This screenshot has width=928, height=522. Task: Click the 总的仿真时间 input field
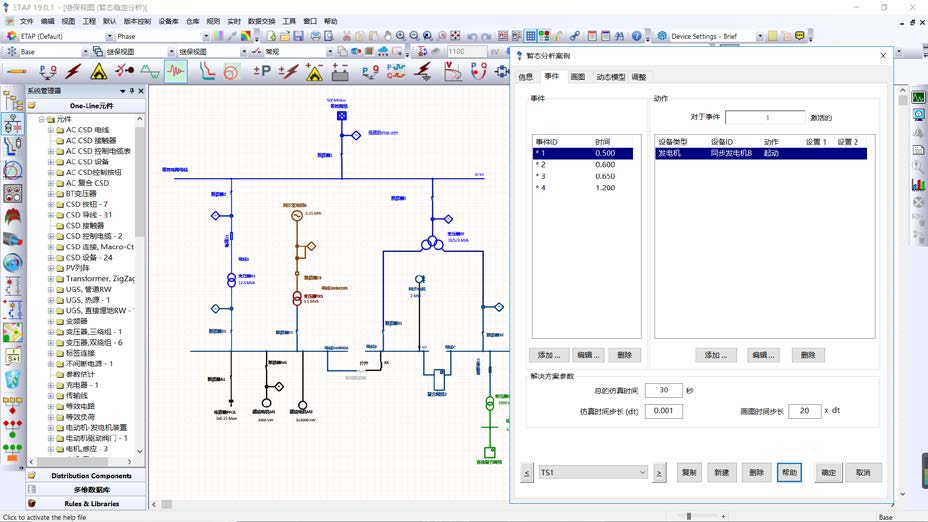663,390
